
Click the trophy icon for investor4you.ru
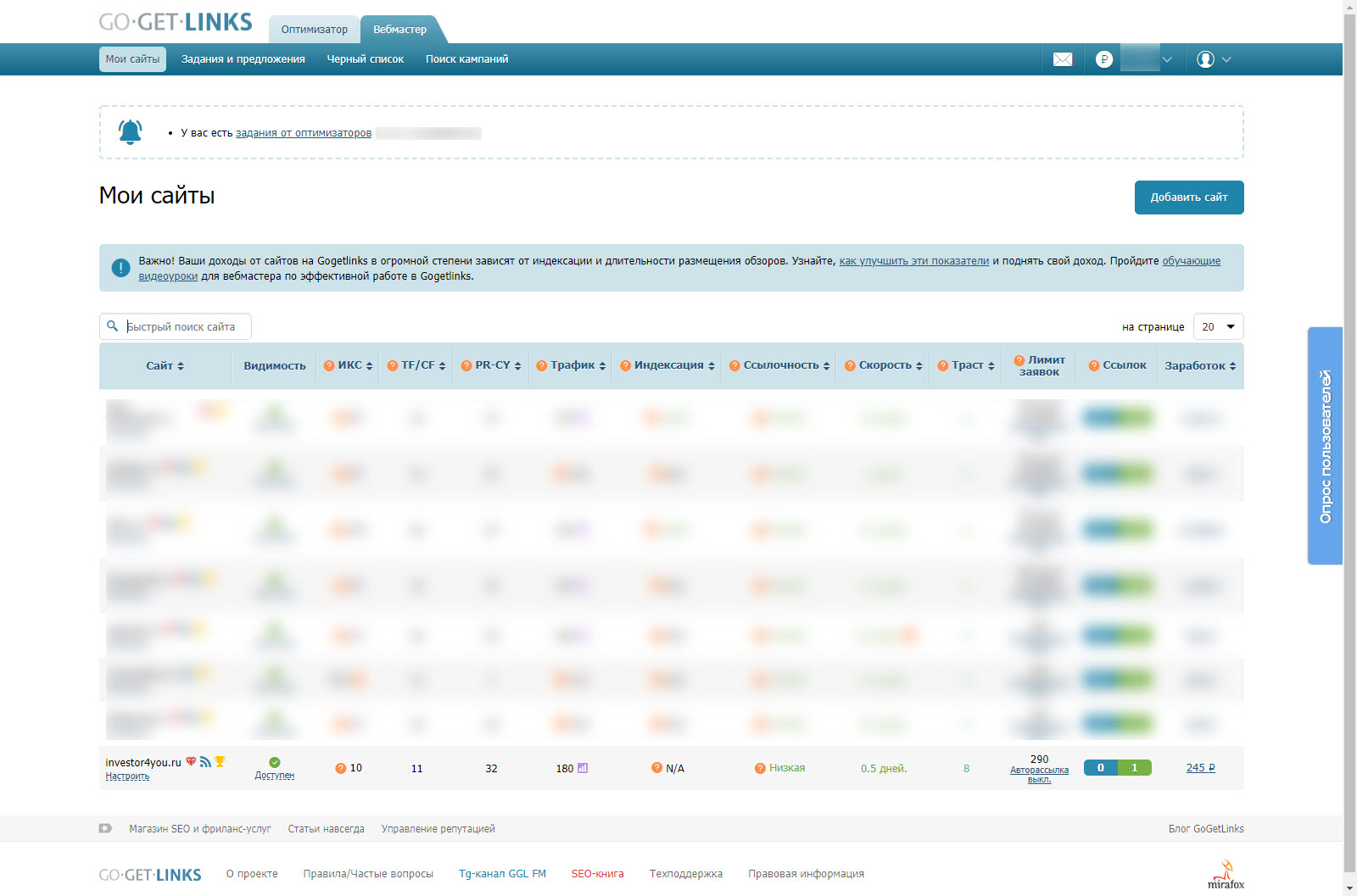coord(220,761)
